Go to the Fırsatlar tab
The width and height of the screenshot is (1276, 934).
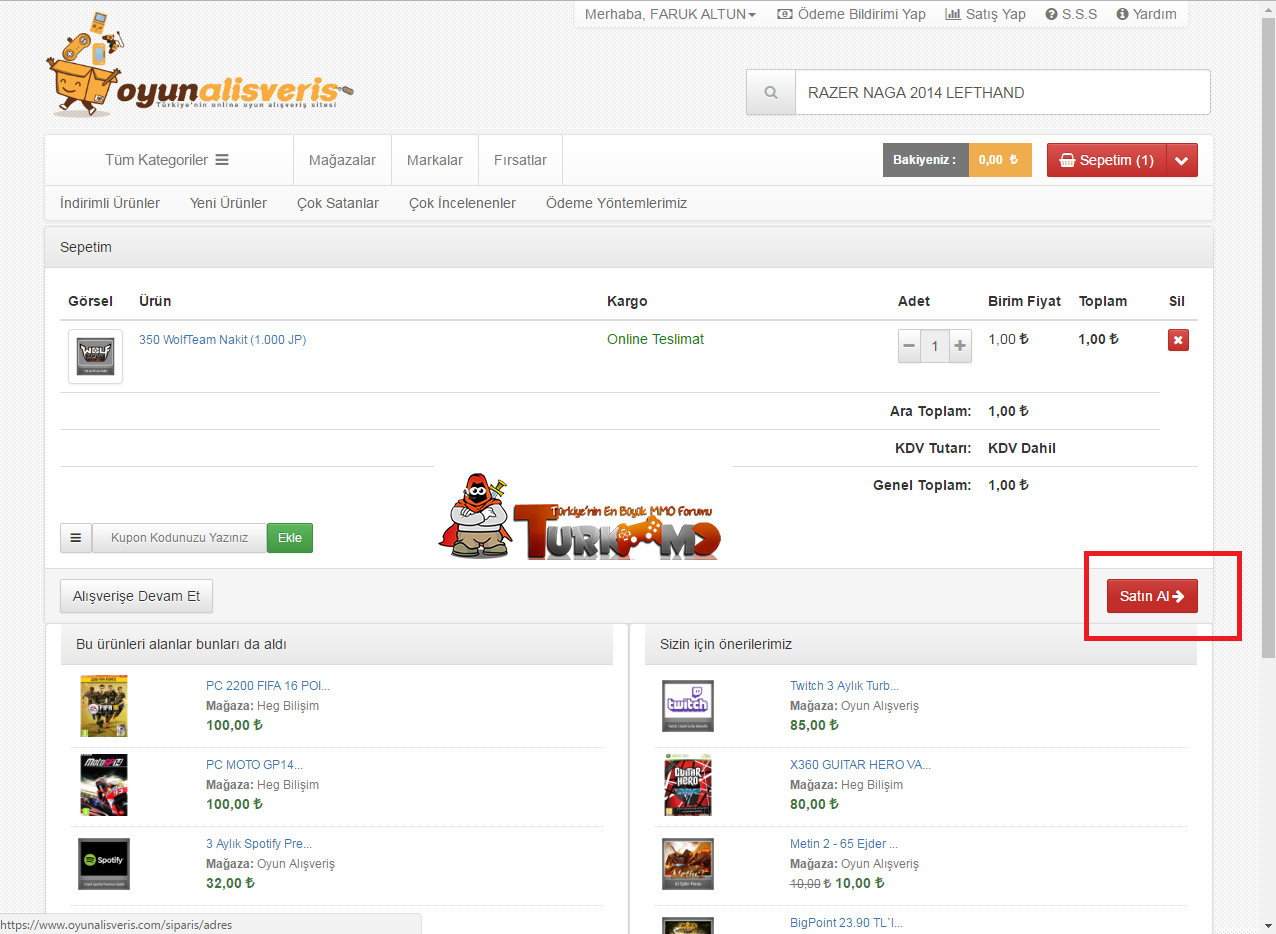tap(520, 160)
